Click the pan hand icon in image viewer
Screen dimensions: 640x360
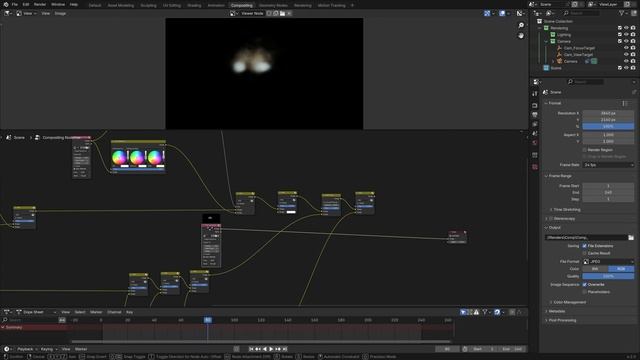pos(521,36)
